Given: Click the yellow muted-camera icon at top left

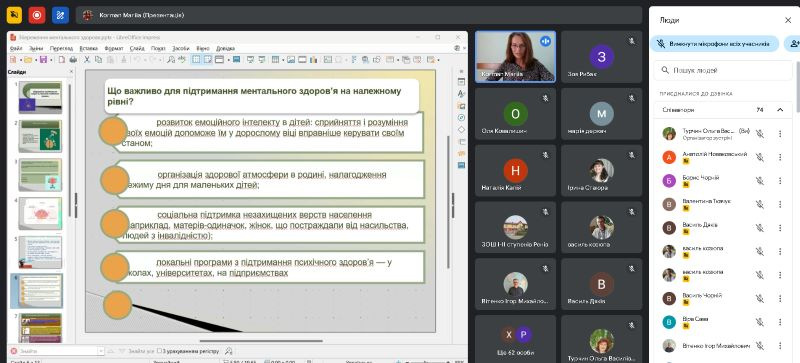Looking at the screenshot, I should pos(14,15).
